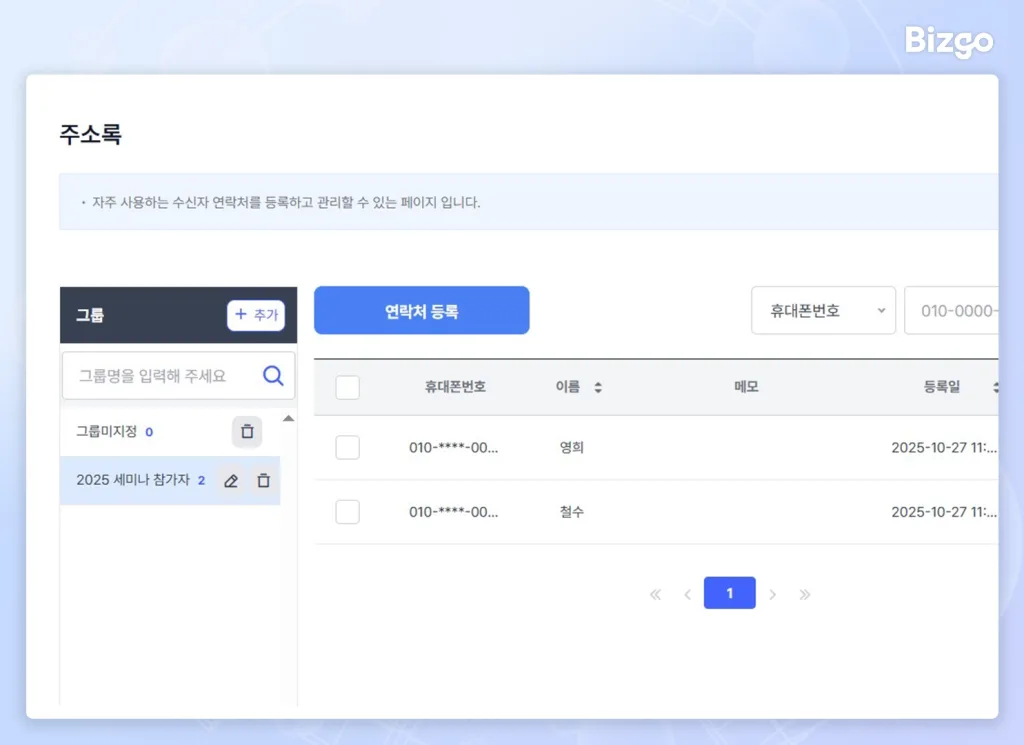Open the 휴대폰번호 search filter dropdown
This screenshot has width=1024, height=745.
(x=822, y=310)
